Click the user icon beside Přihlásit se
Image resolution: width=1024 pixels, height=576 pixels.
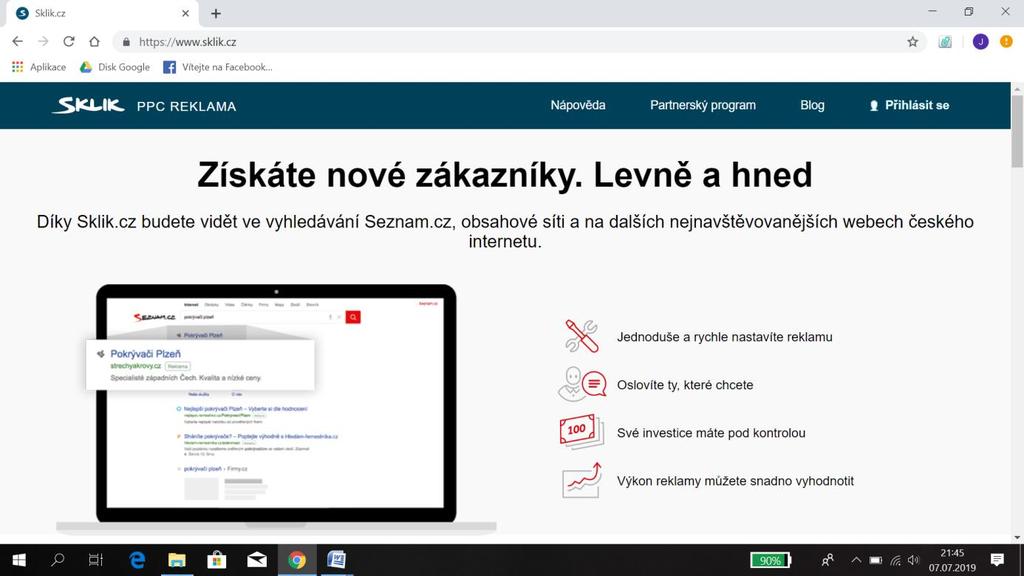pyautogui.click(x=874, y=106)
